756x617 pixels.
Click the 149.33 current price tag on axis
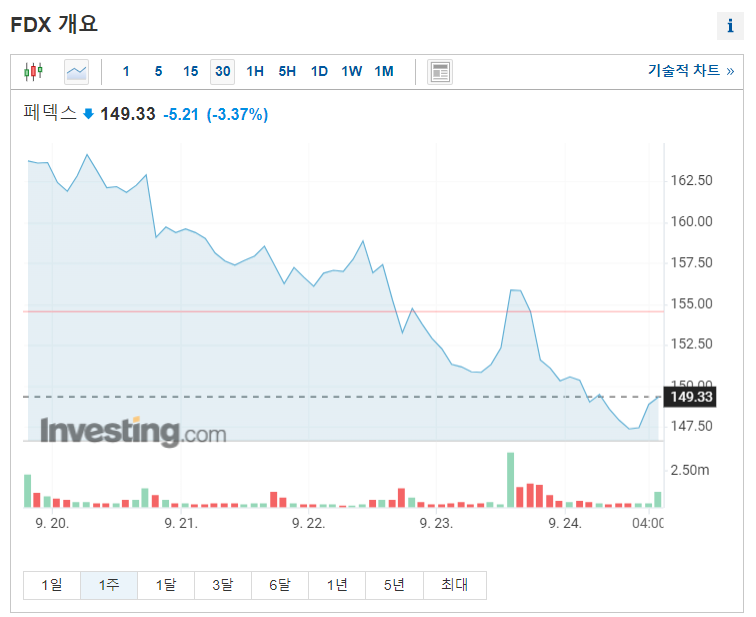[x=690, y=397]
